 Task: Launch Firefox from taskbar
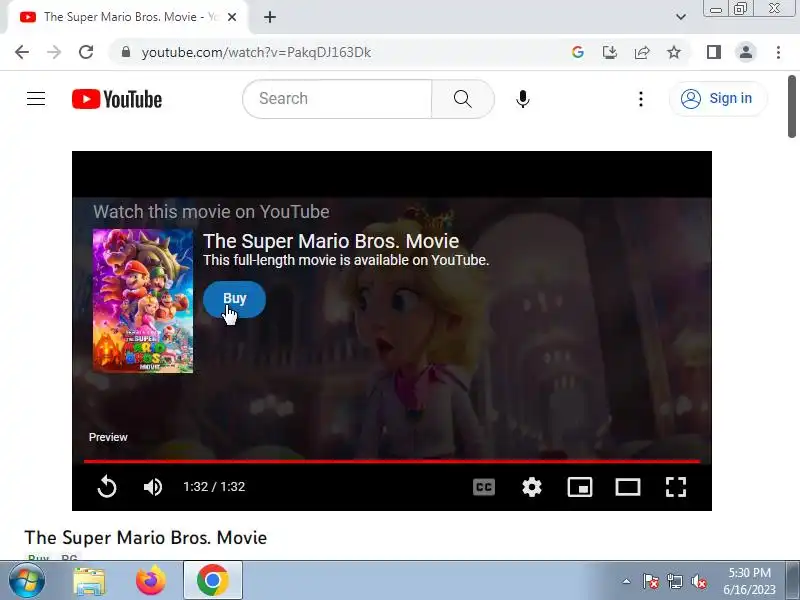(x=151, y=581)
